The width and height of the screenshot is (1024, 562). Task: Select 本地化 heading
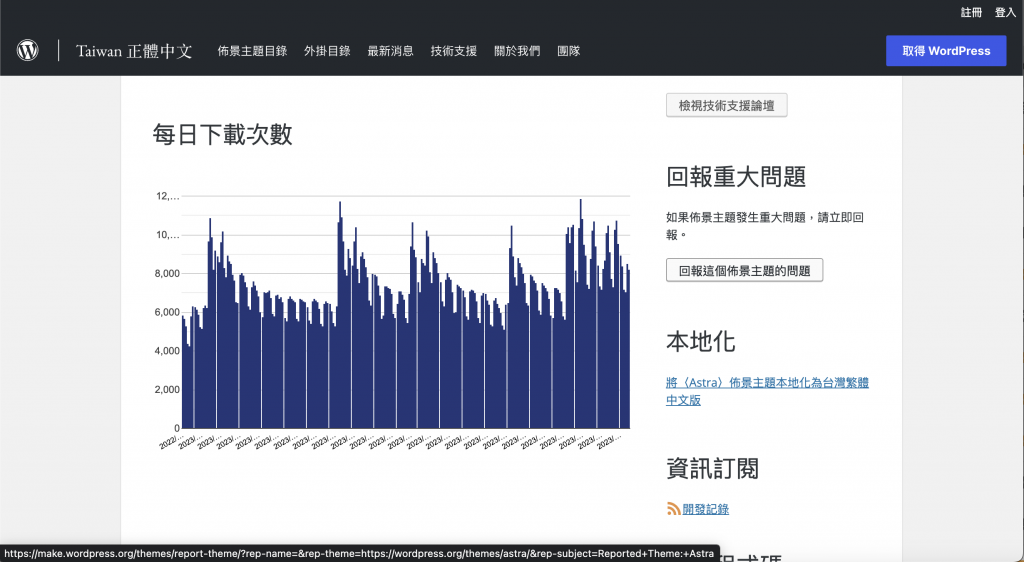701,341
